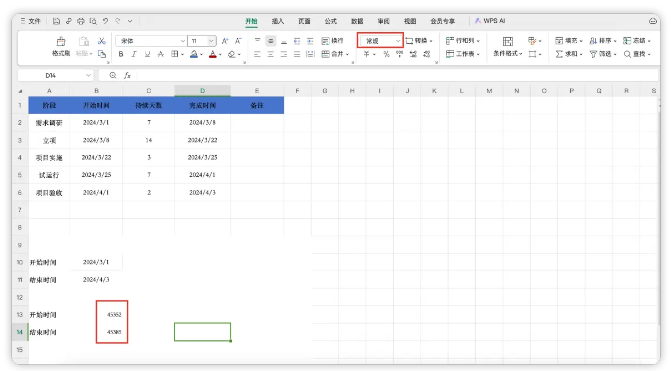Viewport: 671px width, 371px height.
Task: Toggle middle vertical alignment
Action: pyautogui.click(x=270, y=41)
